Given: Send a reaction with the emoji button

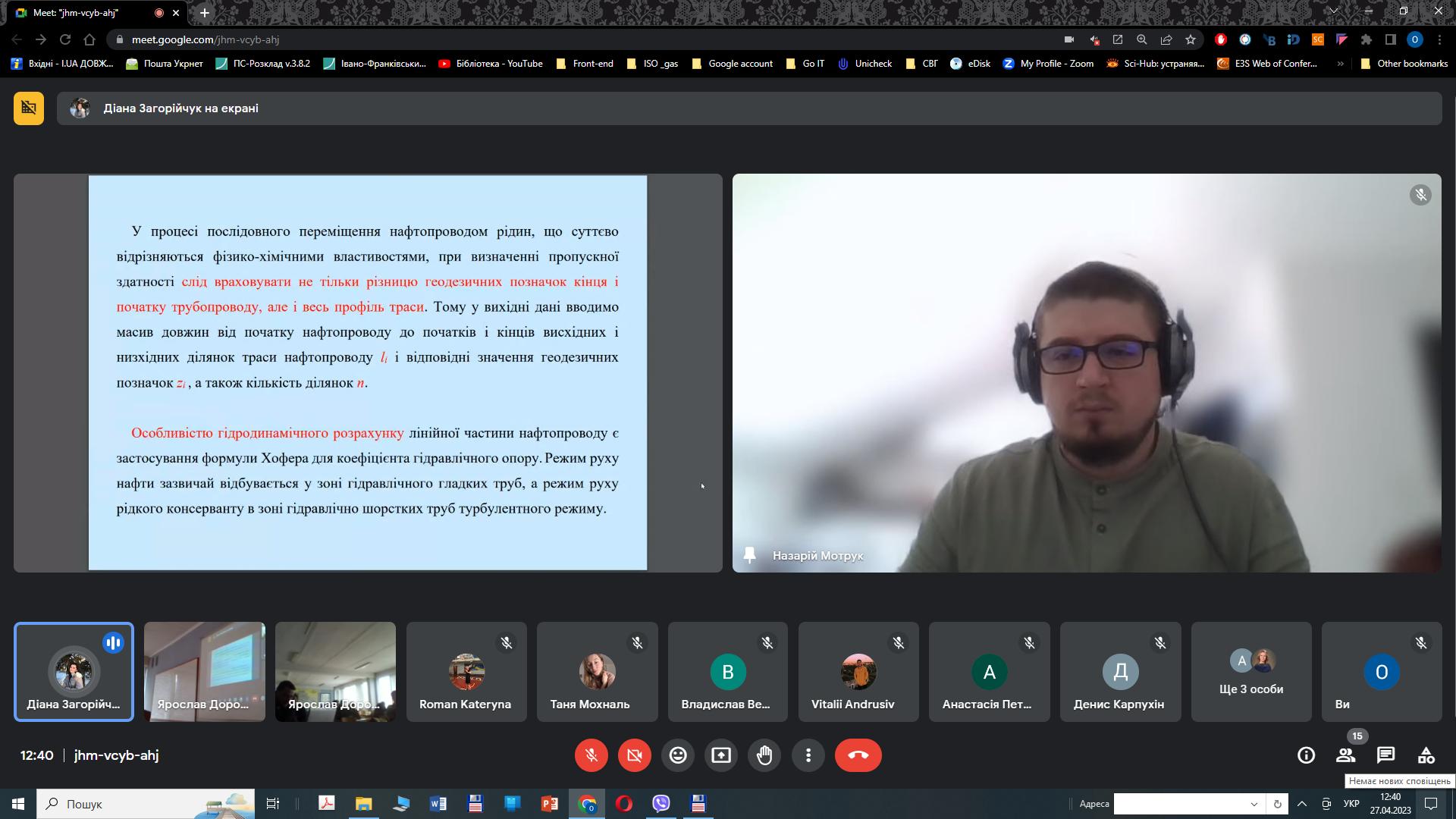Looking at the screenshot, I should 678,755.
